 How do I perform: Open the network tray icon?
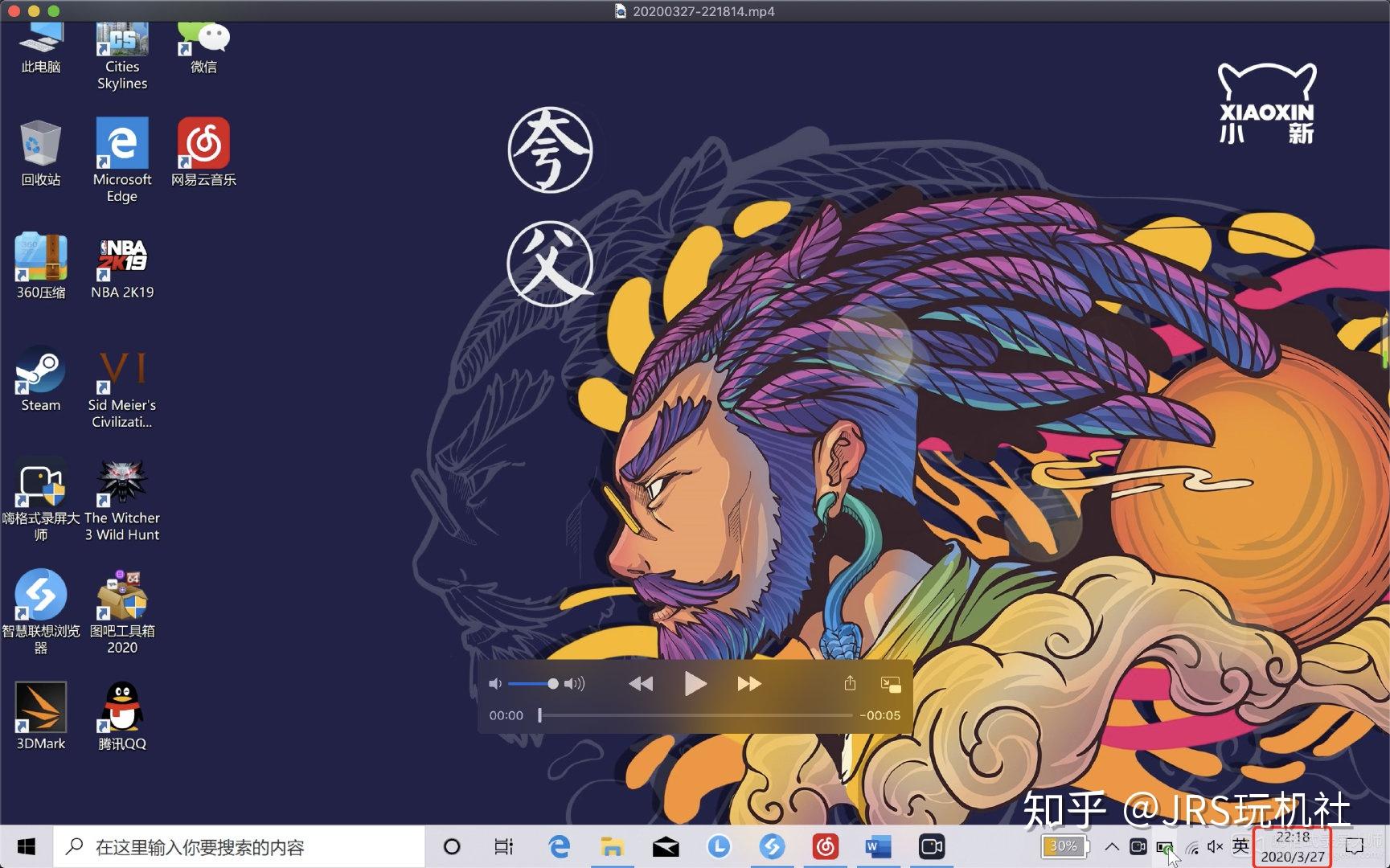(1192, 847)
